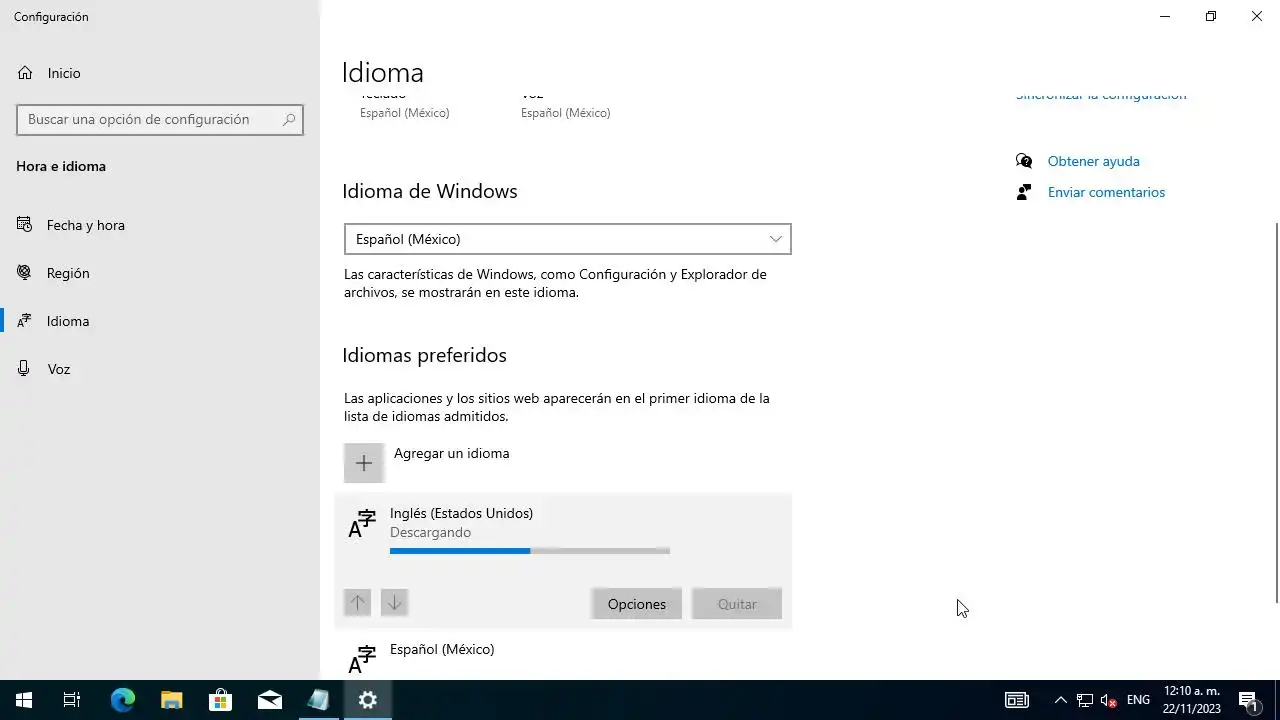Image resolution: width=1280 pixels, height=720 pixels.
Task: Click the taskbar app icon left of Settings
Action: pyautogui.click(x=318, y=700)
